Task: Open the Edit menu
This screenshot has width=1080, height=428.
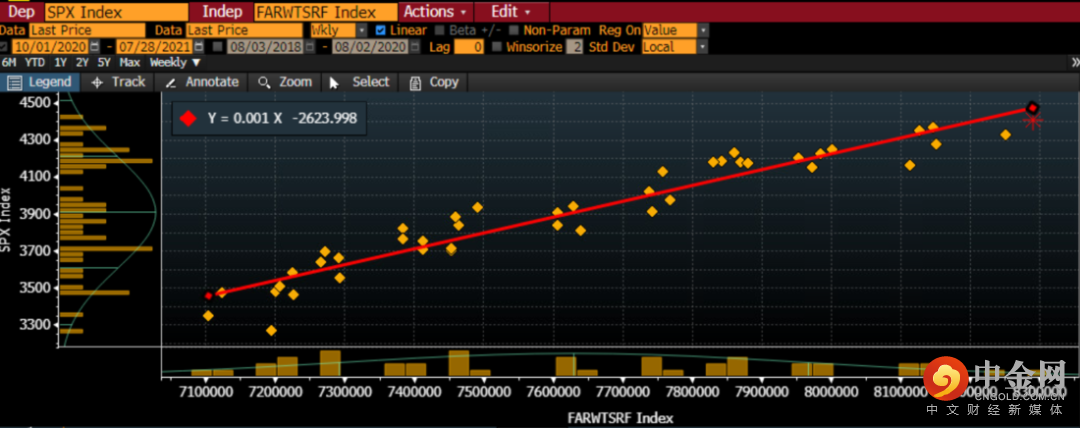Action: tap(511, 11)
